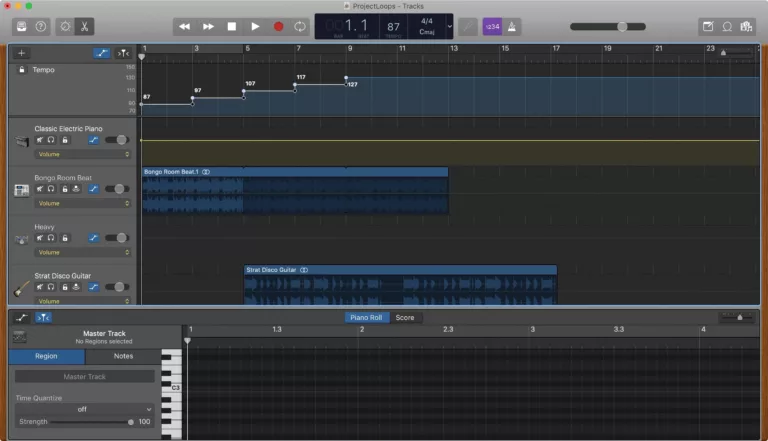This screenshot has width=768, height=441.
Task: Click the 87 tempo display
Action: coord(393,27)
